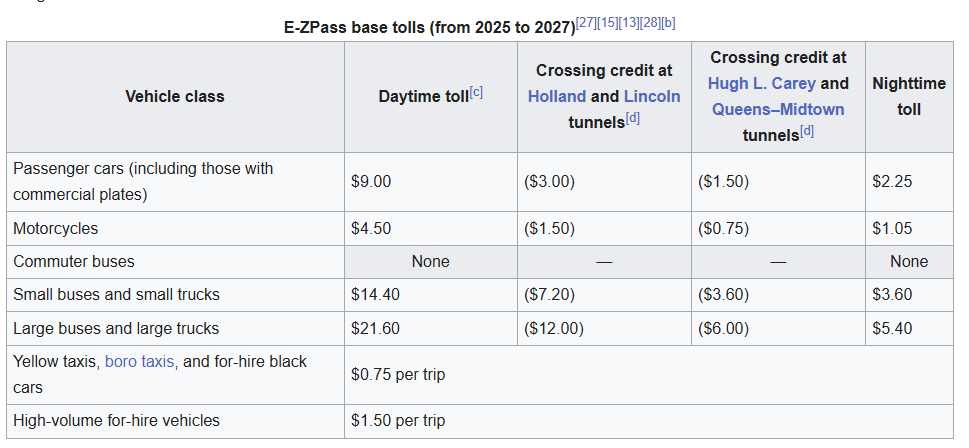Follow the Hugh L. Carey link
Viewport: 969px width, 448px height.
tap(761, 84)
